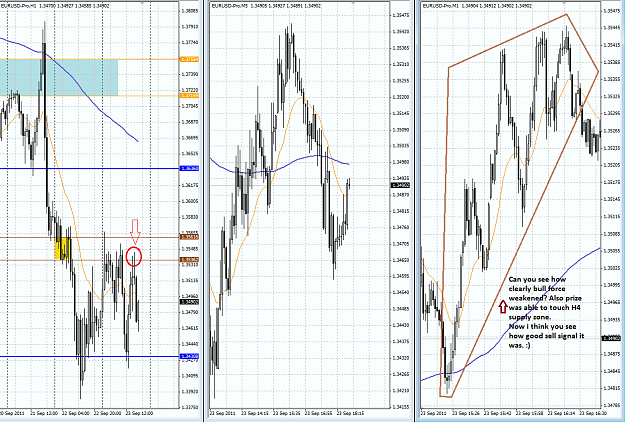625x422 pixels.
Task: Select the bull force text annotation on M1
Action: point(545,312)
